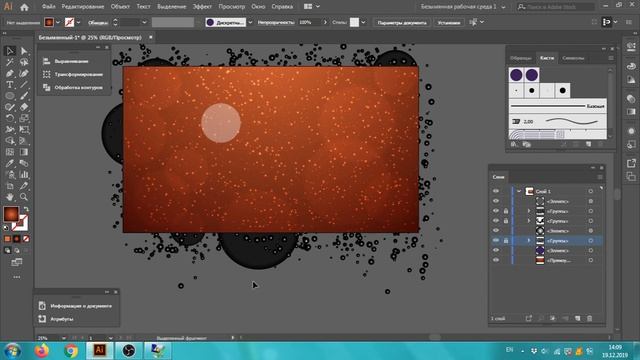Hide layer Слой 1 via eye icon
Screen dimensions: 640x360
[496, 191]
